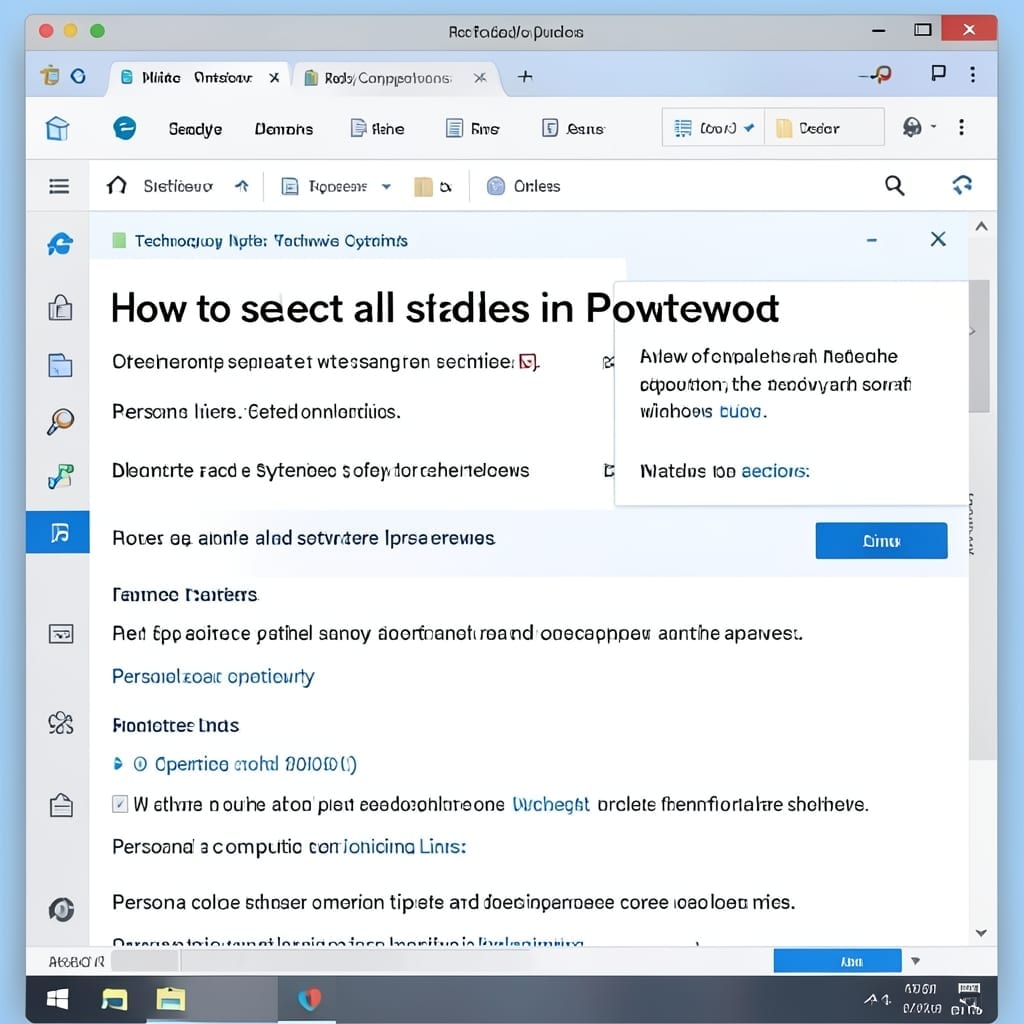The image size is (1024, 1024).
Task: Click the scroll up arrow at top
Action: (981, 227)
